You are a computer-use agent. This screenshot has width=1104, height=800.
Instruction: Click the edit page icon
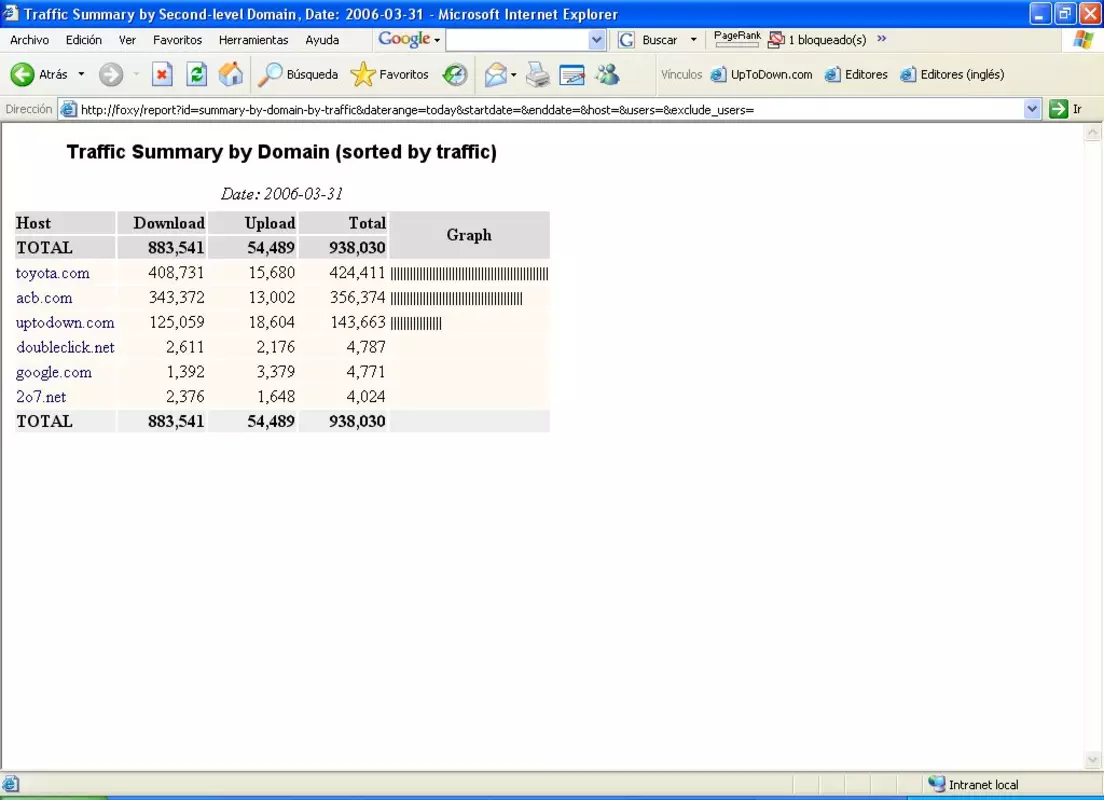click(x=572, y=74)
